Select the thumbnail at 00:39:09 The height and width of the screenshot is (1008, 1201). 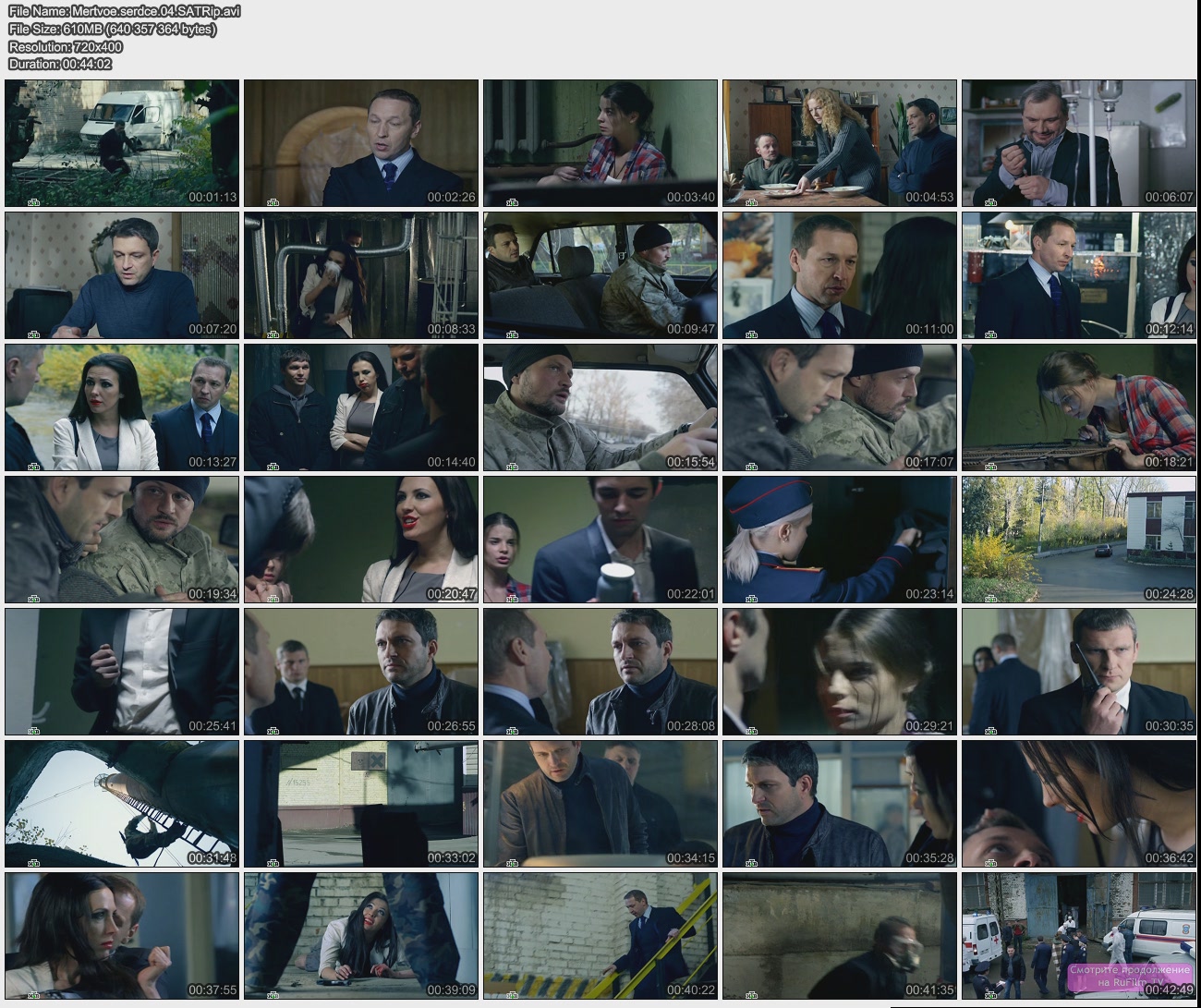tap(361, 936)
